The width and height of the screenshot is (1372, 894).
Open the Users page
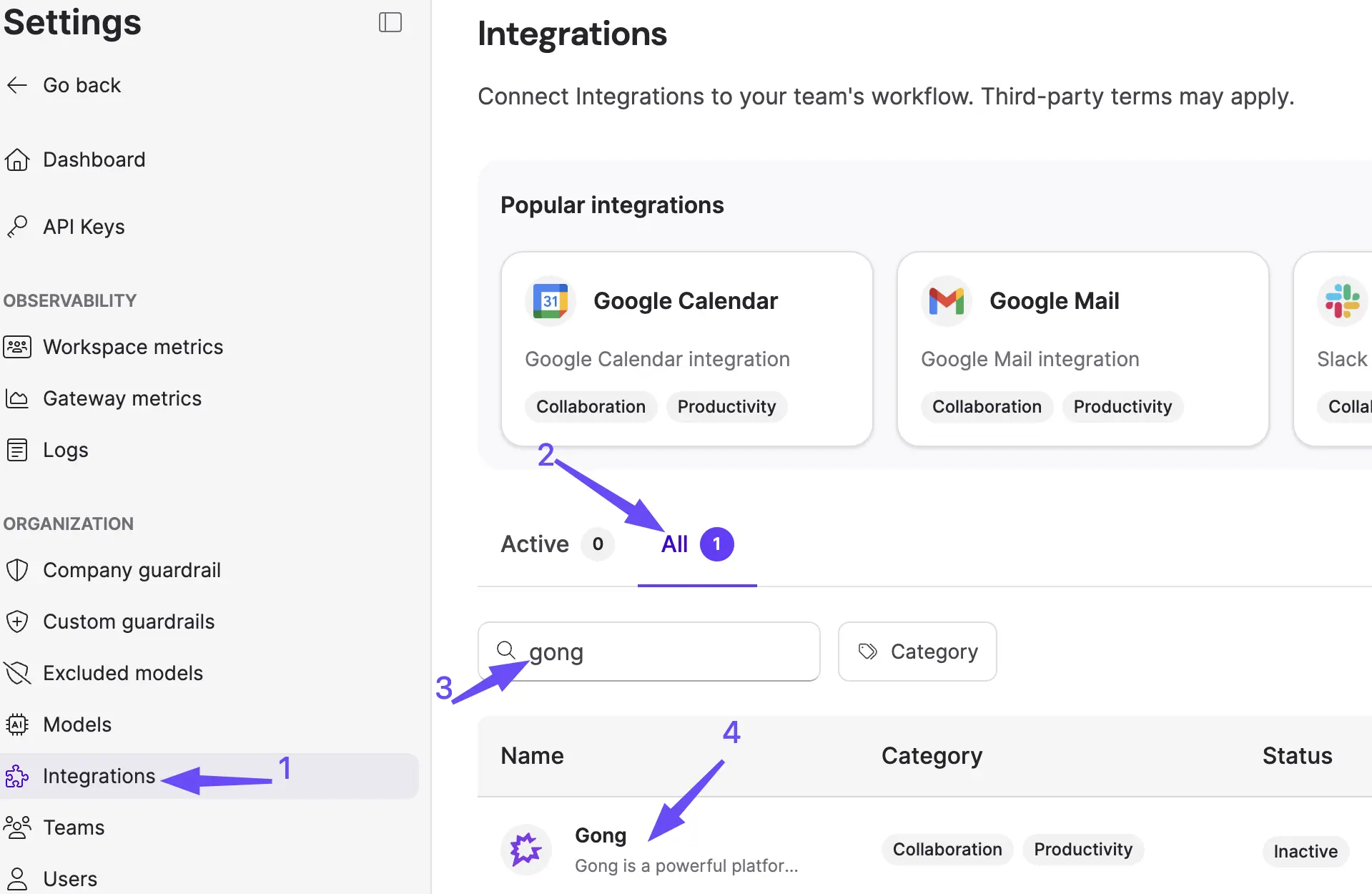pyautogui.click(x=70, y=879)
